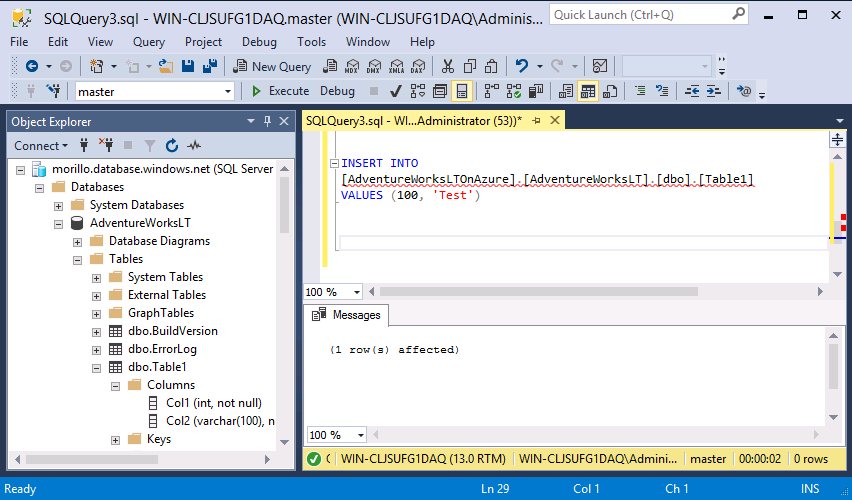Screen dimensions: 852x500
Task: Toggle Include Actual Execution Plan
Action: [x=492, y=91]
